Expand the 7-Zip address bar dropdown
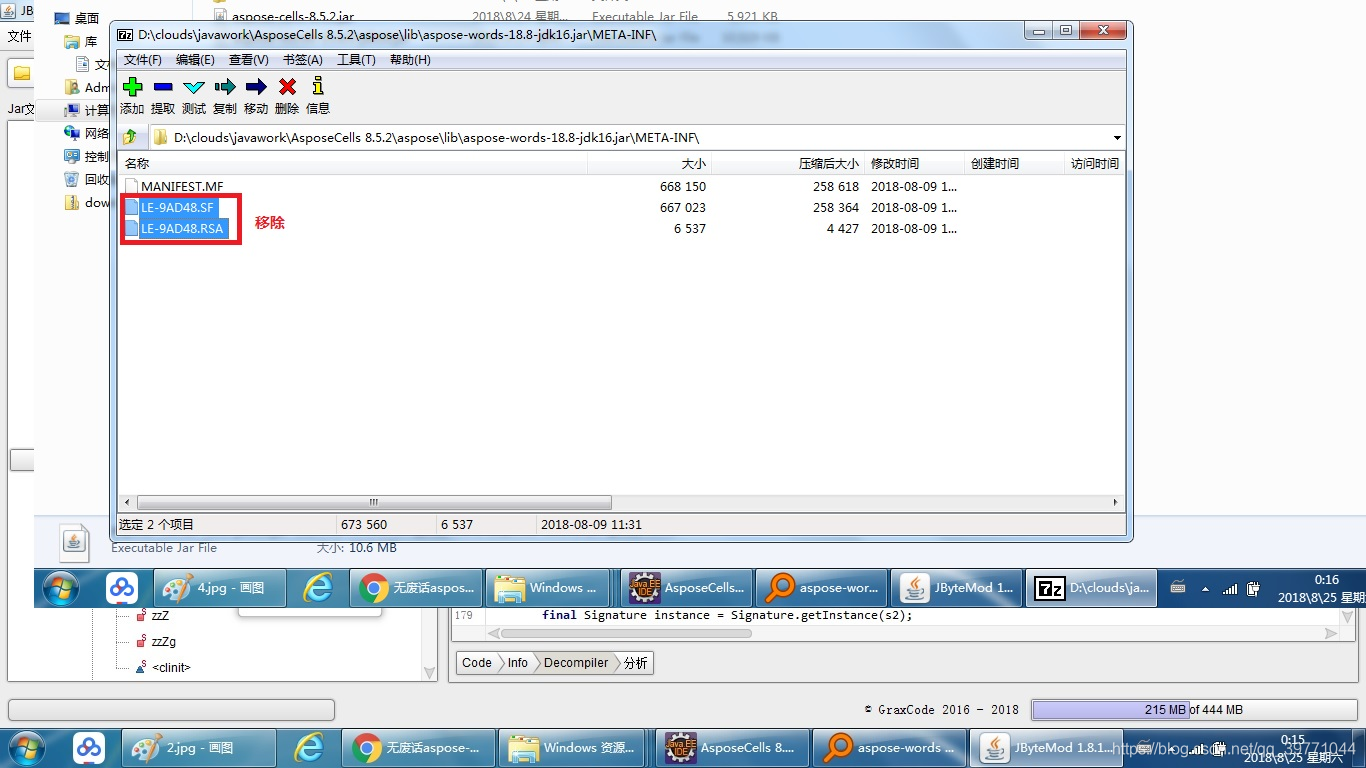 [x=1117, y=138]
